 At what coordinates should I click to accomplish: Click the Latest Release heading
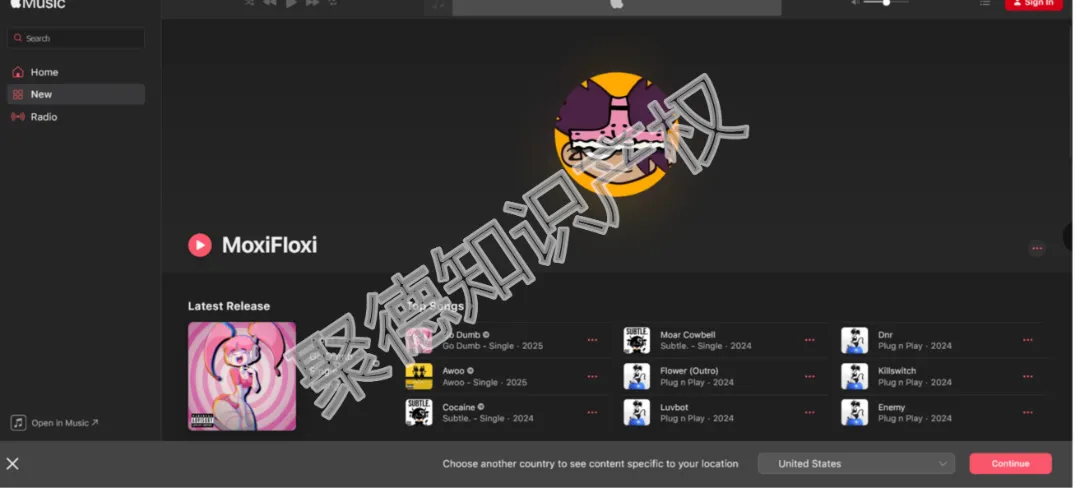(x=229, y=306)
